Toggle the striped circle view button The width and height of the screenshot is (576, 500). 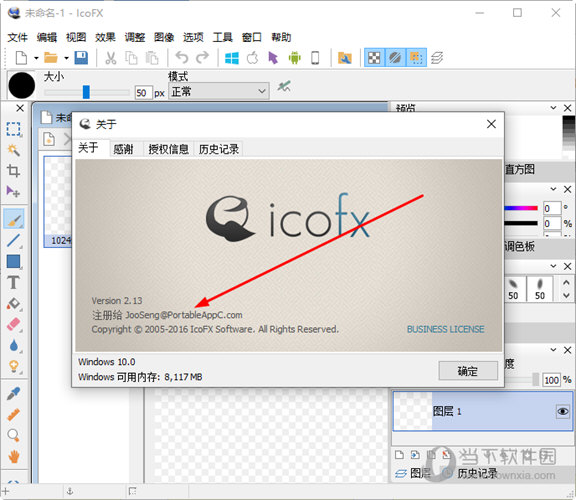coord(395,58)
